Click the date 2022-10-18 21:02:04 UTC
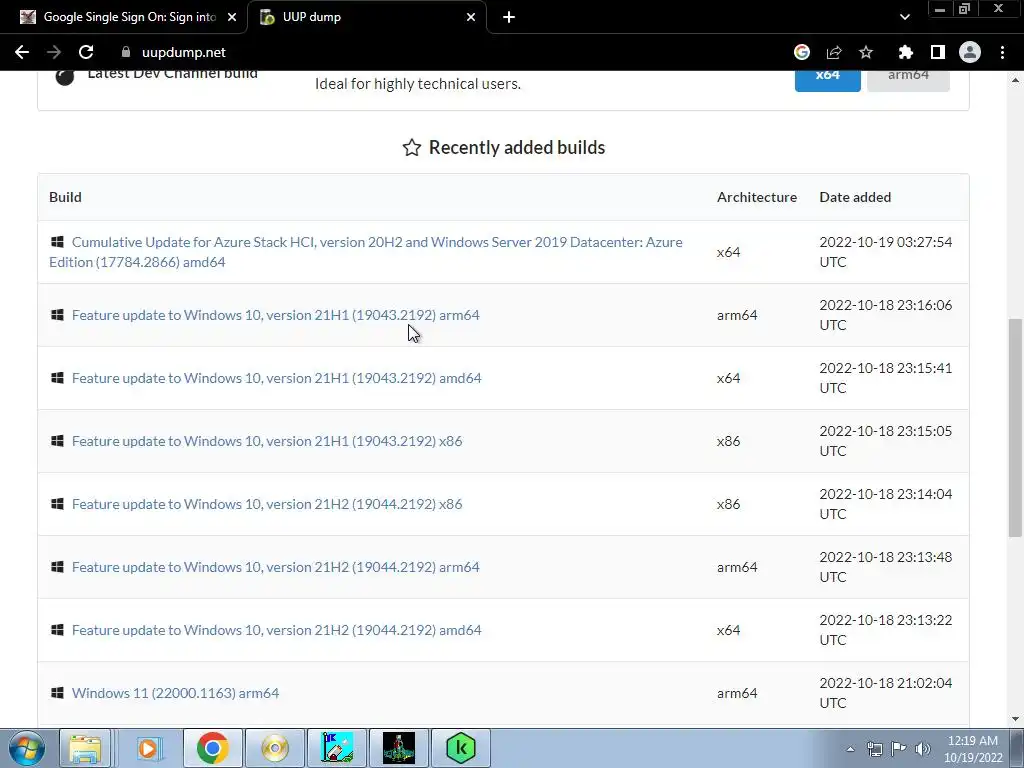The height and width of the screenshot is (768, 1024). click(x=886, y=693)
